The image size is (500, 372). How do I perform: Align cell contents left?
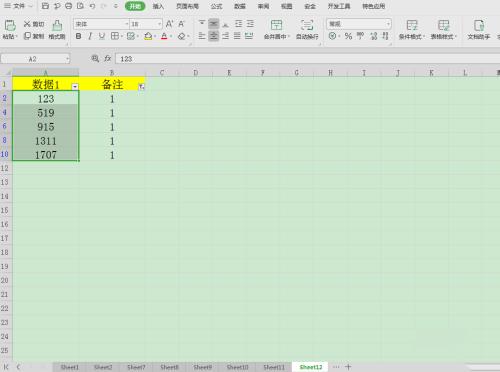click(x=202, y=36)
